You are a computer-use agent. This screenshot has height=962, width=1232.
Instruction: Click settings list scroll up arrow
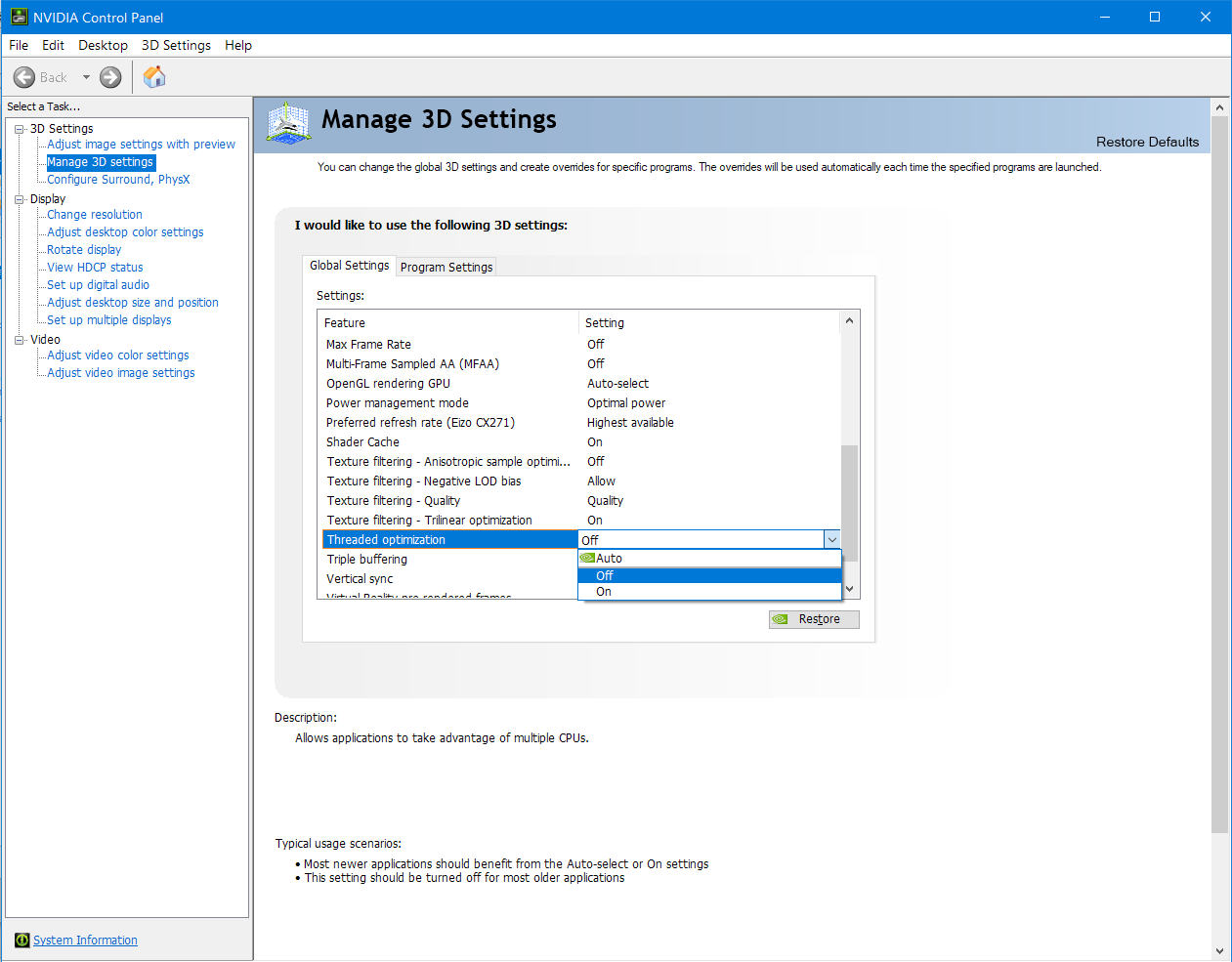click(x=849, y=320)
